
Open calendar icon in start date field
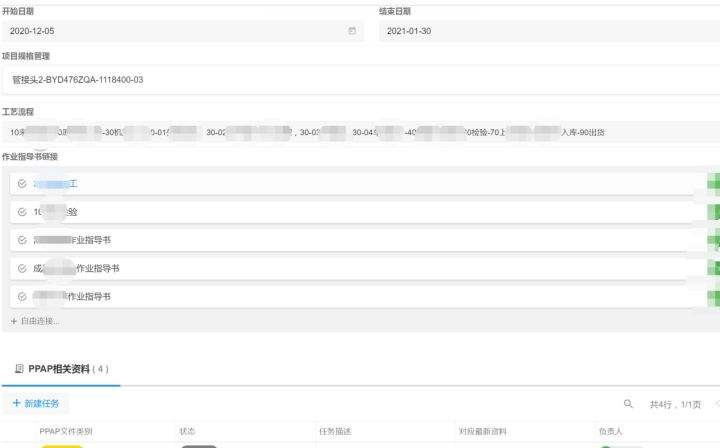pos(352,31)
